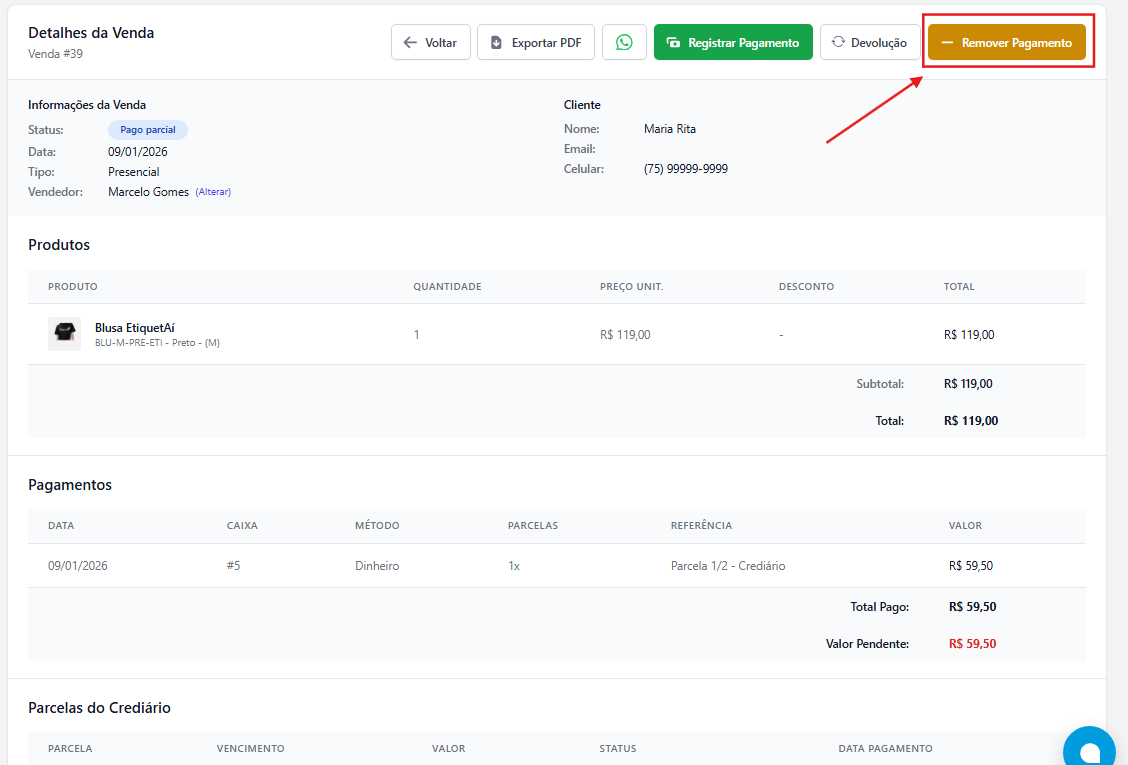
Task: Click the Blusa EtiquetAí product thumbnail
Action: [64, 334]
